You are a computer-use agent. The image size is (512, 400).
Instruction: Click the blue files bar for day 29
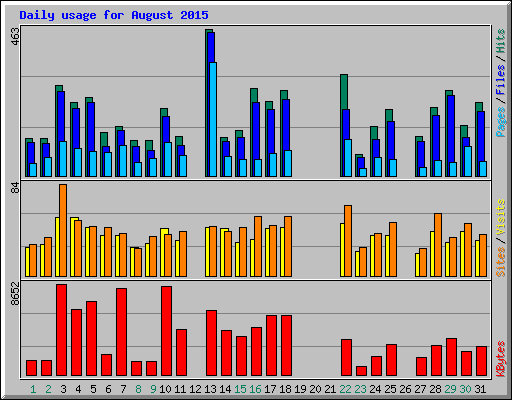[x=451, y=128]
